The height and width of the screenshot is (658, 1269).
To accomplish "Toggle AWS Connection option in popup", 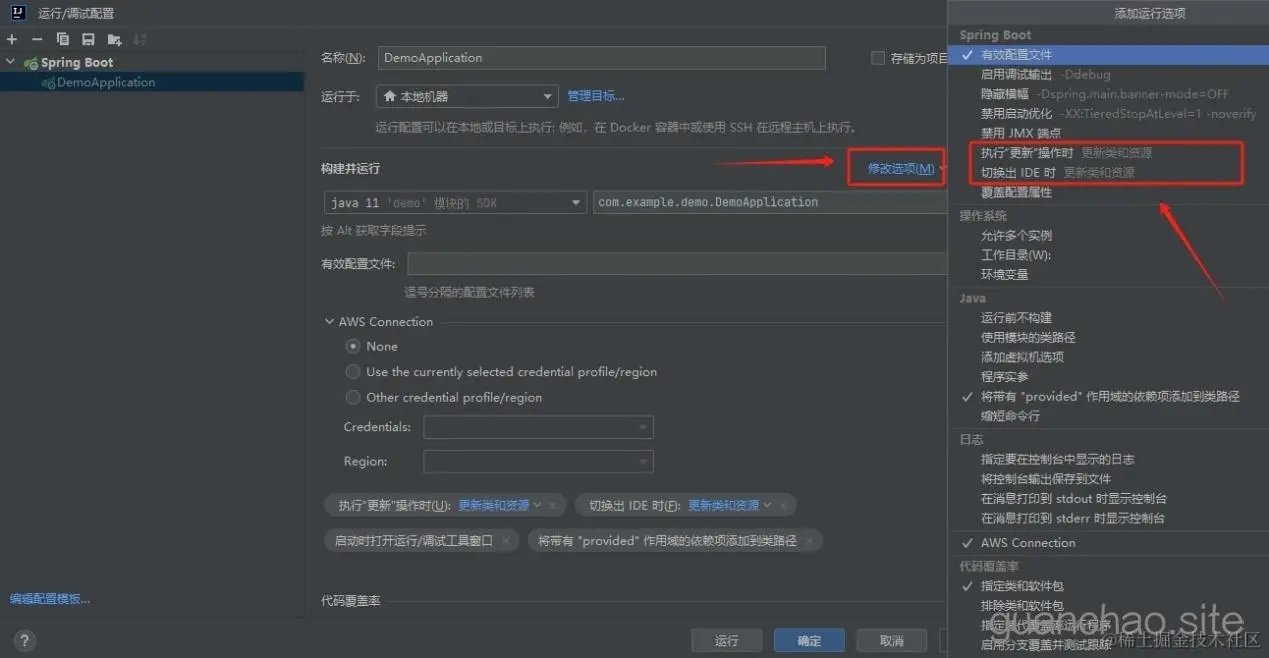I will pos(1108,543).
